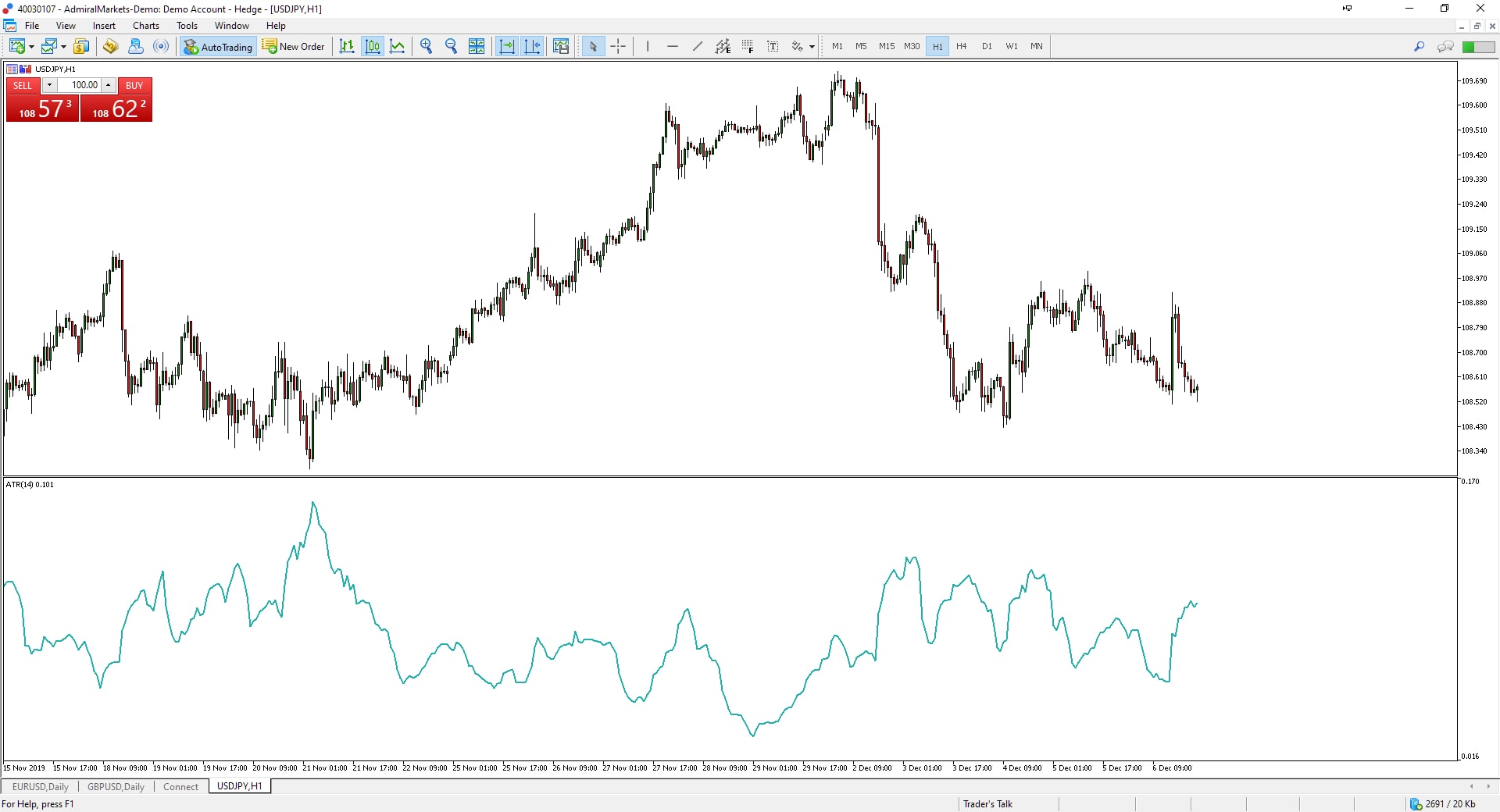
Task: Select the USDJPY,H1 chart tab
Action: [240, 786]
